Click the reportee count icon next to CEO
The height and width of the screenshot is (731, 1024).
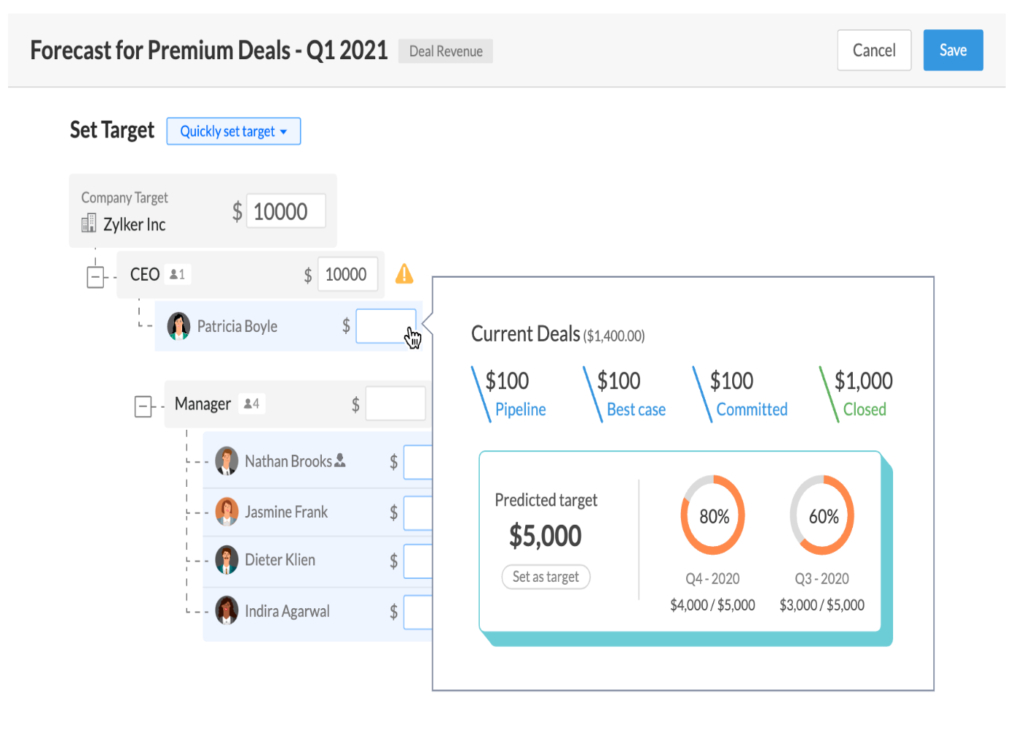(x=176, y=273)
